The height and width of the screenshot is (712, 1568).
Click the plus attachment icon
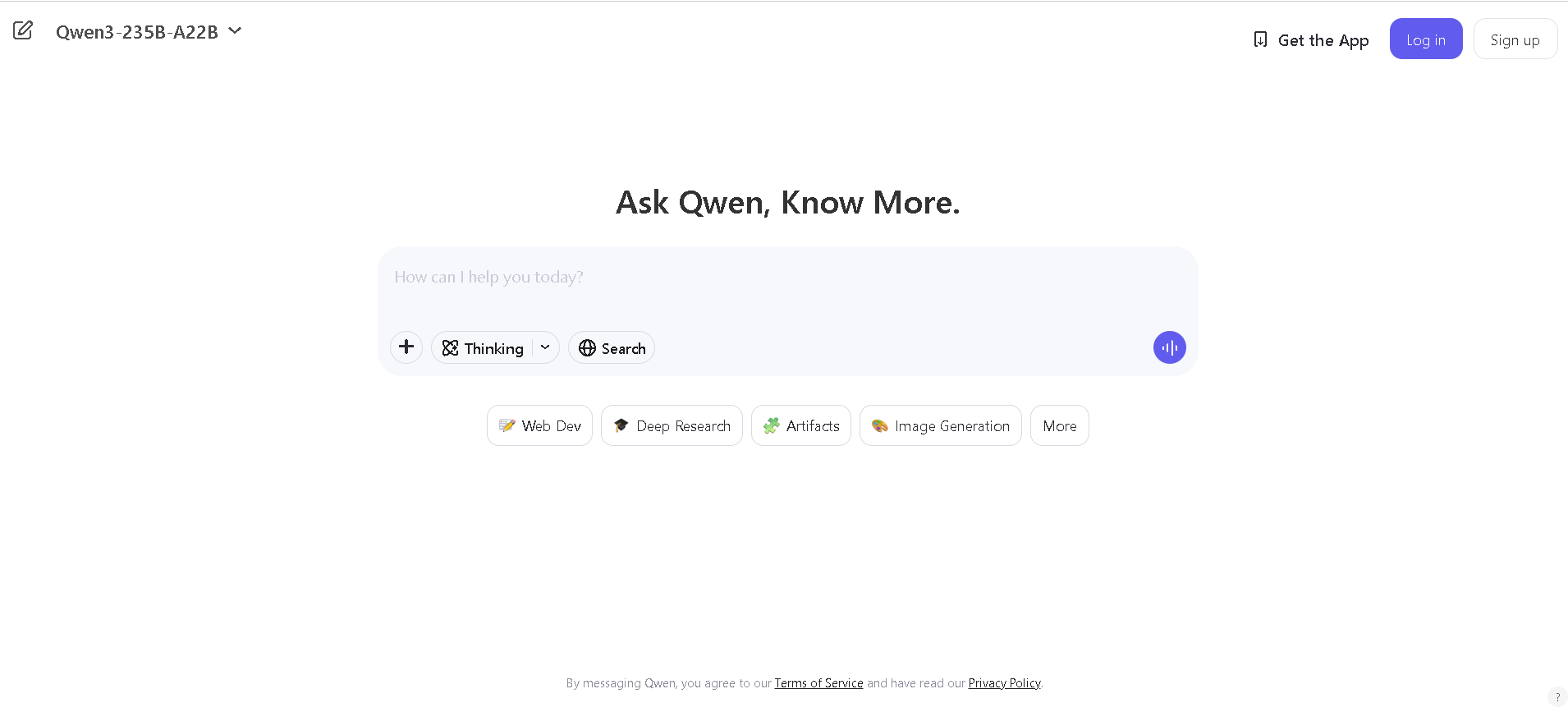point(406,347)
